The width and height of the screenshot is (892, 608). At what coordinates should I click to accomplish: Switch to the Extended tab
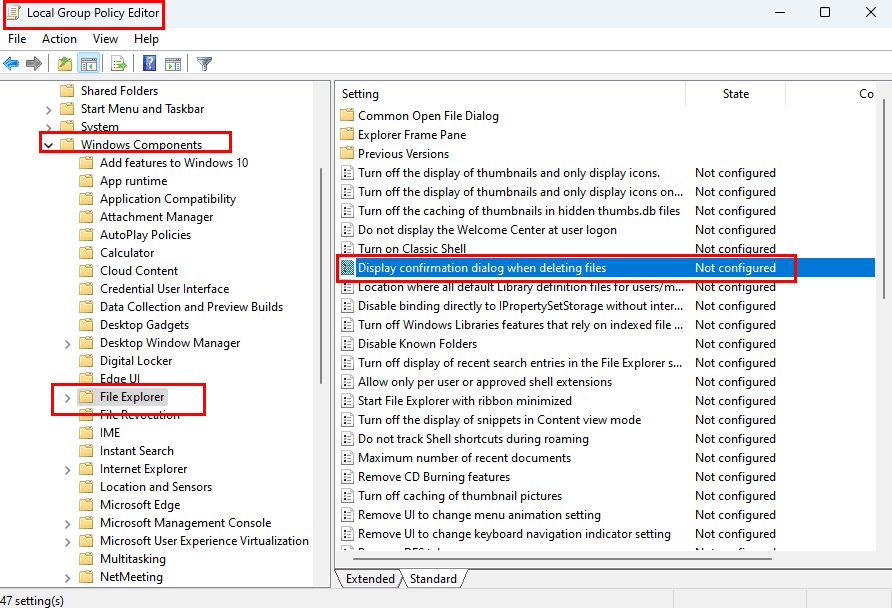[x=370, y=579]
